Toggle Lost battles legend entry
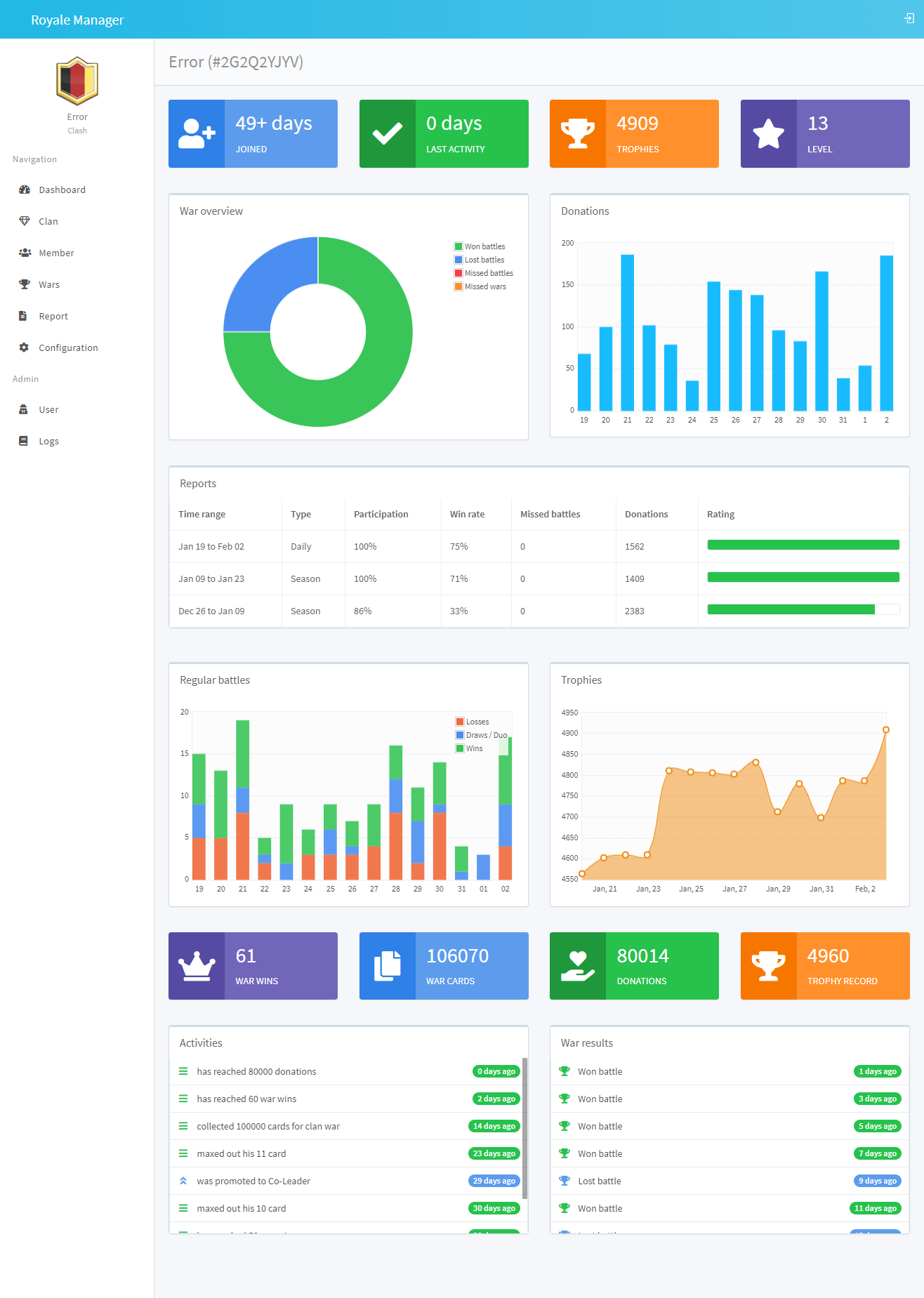 tap(484, 260)
